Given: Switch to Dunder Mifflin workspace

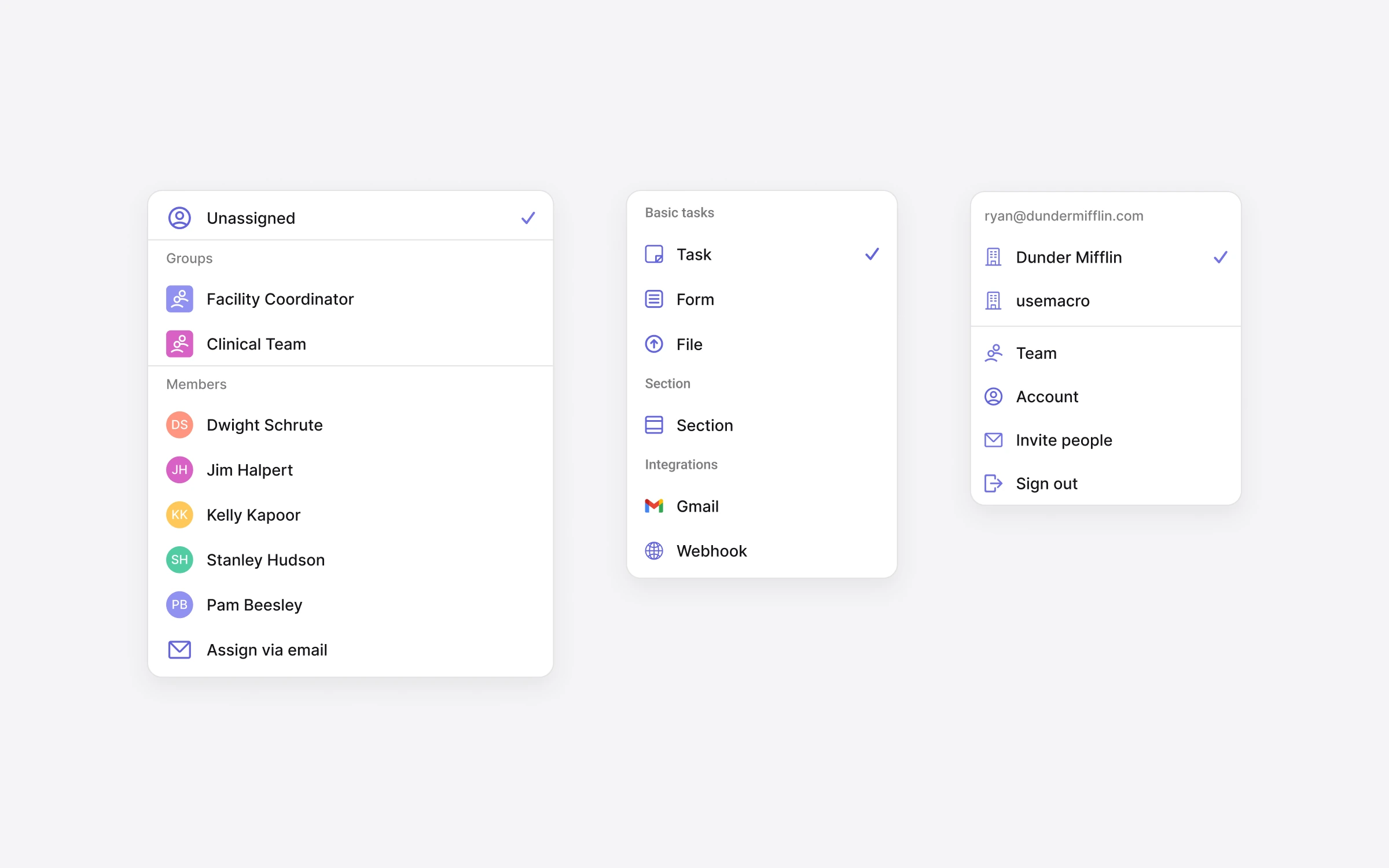Looking at the screenshot, I should (x=1105, y=257).
